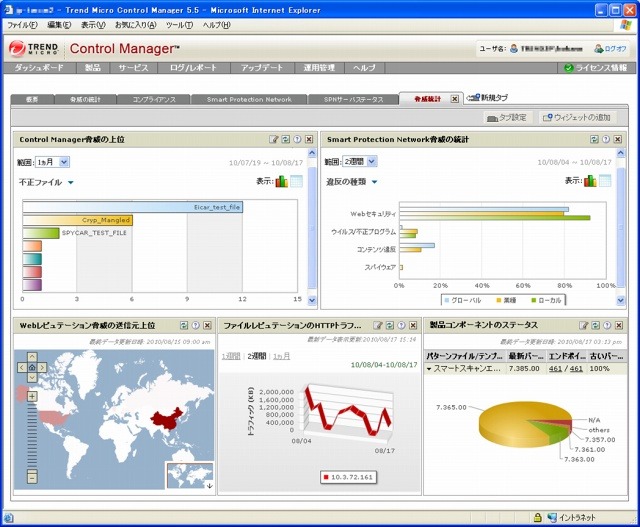Viewport: 640px width, 527px height.
Task: Zoom out on the world map
Action: pyautogui.click(x=32, y=477)
